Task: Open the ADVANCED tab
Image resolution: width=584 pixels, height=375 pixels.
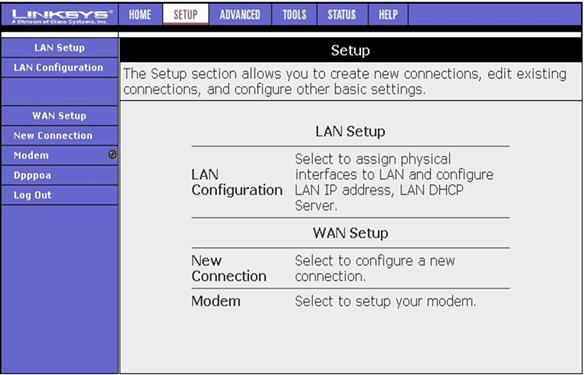Action: (240, 15)
